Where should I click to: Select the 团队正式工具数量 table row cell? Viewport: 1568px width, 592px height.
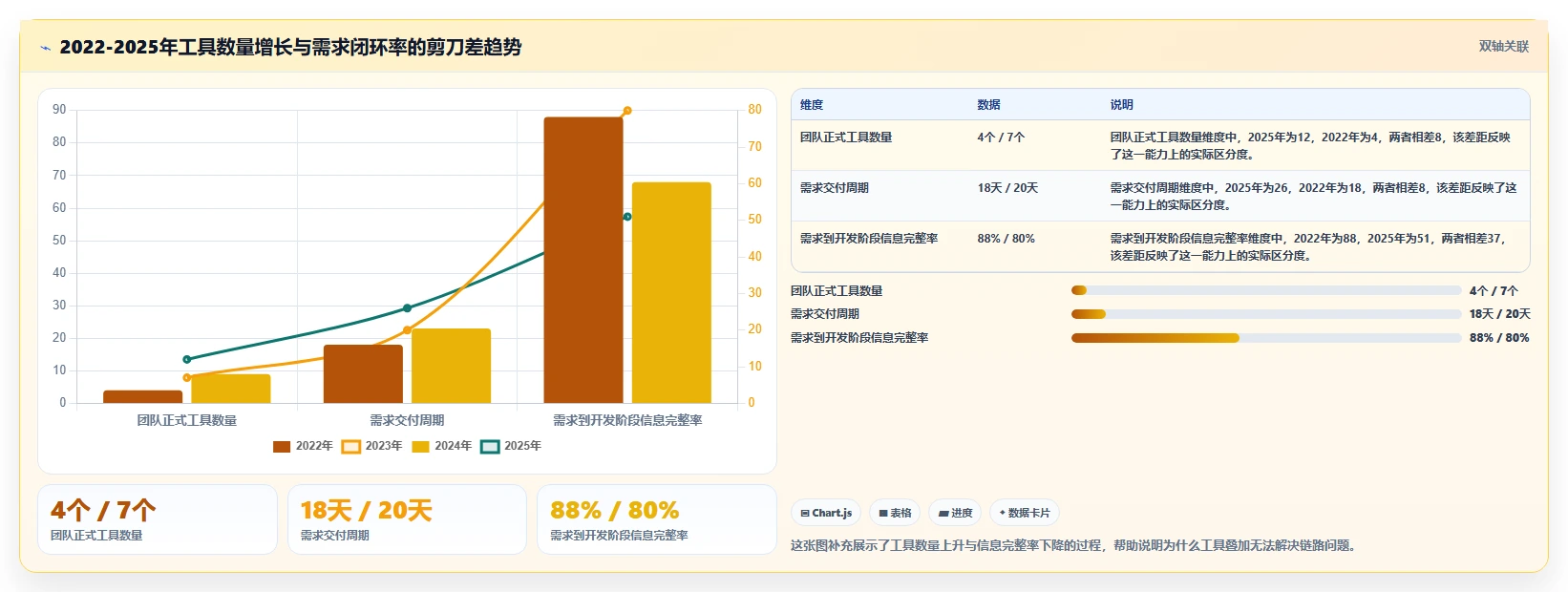pyautogui.click(x=846, y=137)
